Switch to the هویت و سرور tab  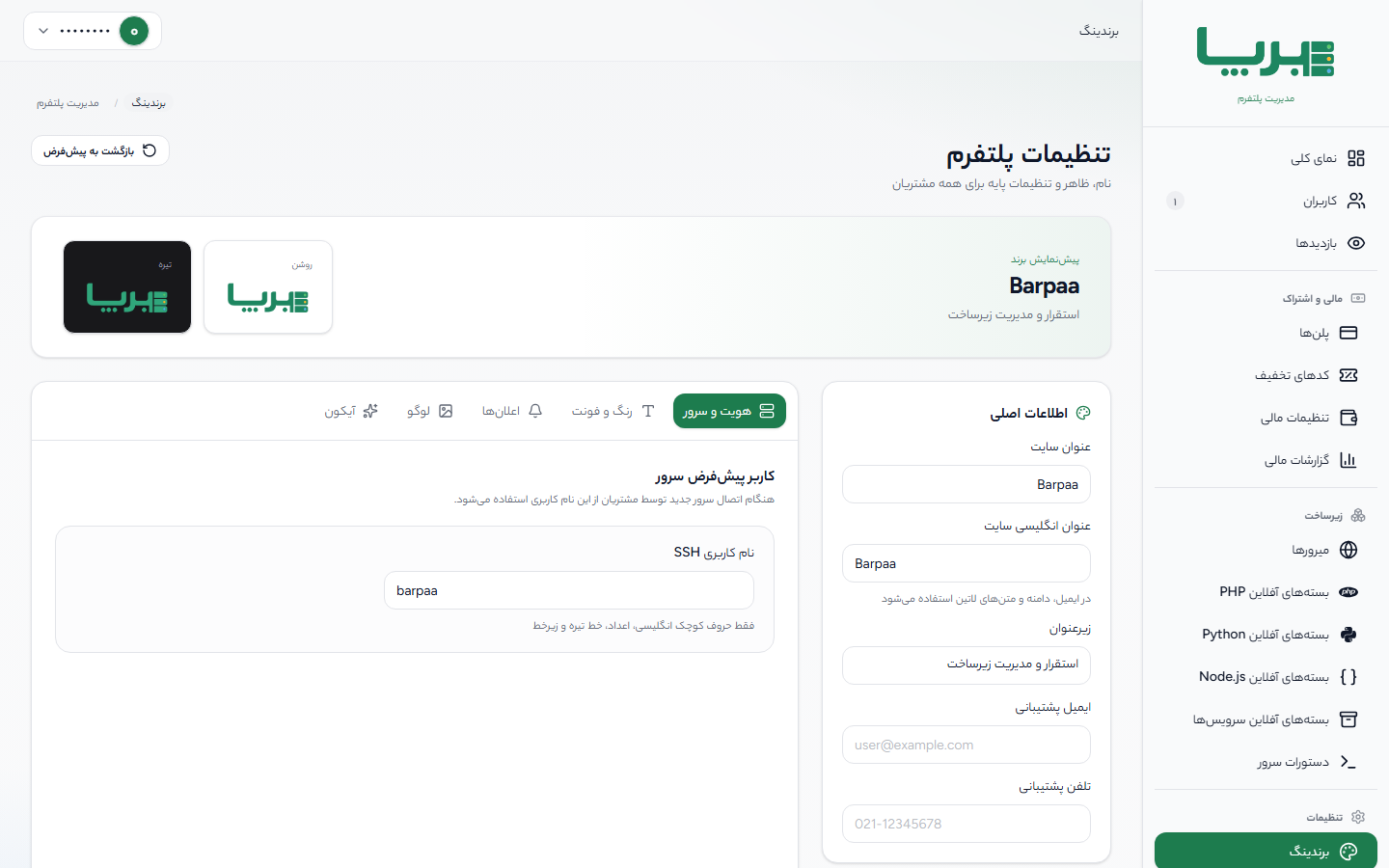point(729,411)
